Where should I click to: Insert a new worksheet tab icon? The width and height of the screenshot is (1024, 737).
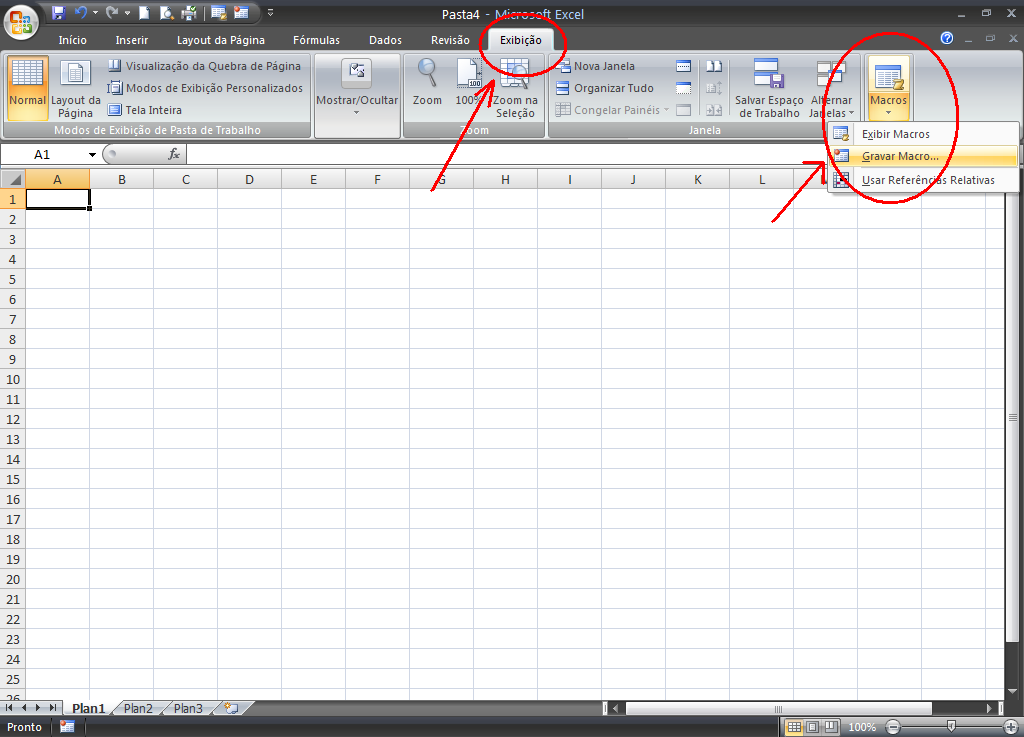tap(232, 708)
